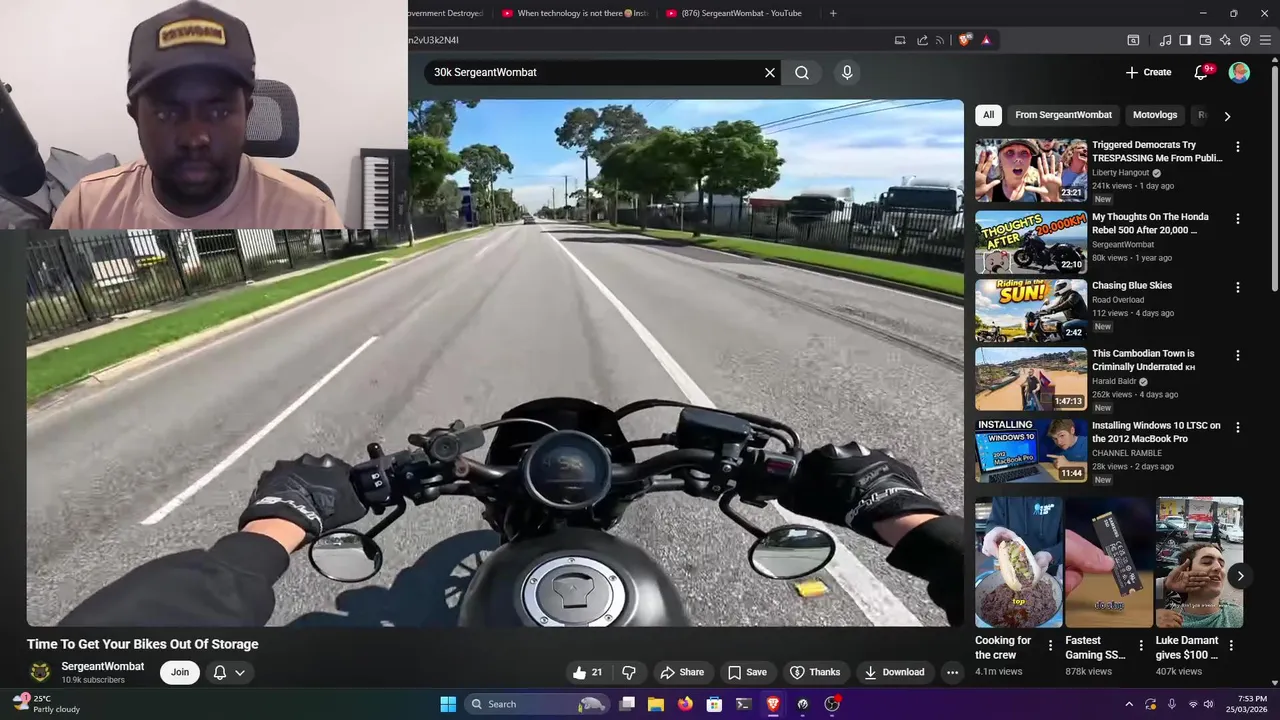Screen dimensions: 1280x720
Task: Open options for Cooking for the crew short
Action: click(x=1050, y=646)
